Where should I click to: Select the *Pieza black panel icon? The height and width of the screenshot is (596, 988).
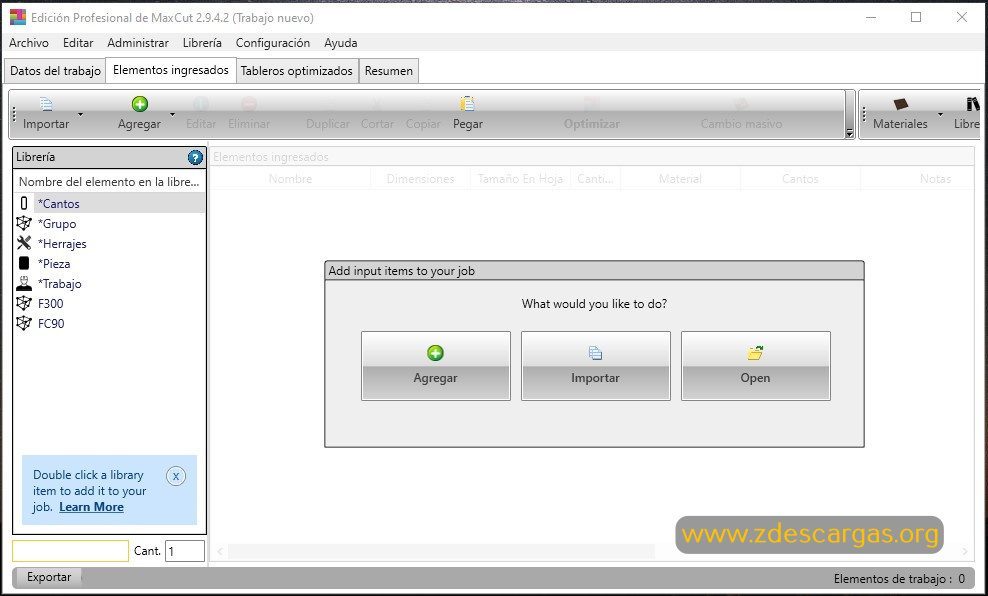[24, 263]
